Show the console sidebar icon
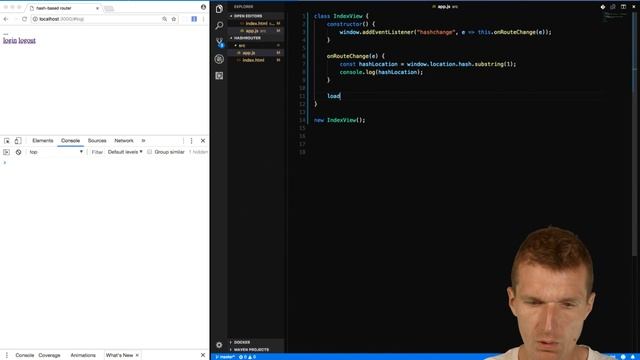 pos(7,152)
